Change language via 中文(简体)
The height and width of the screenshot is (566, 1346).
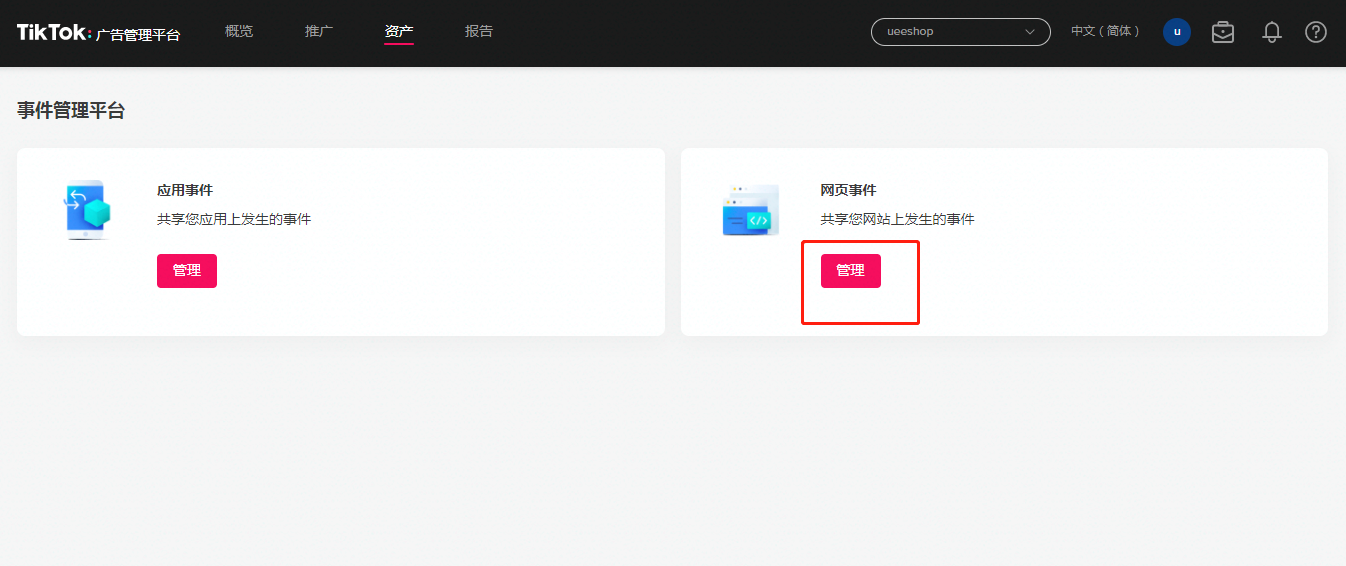[1105, 32]
